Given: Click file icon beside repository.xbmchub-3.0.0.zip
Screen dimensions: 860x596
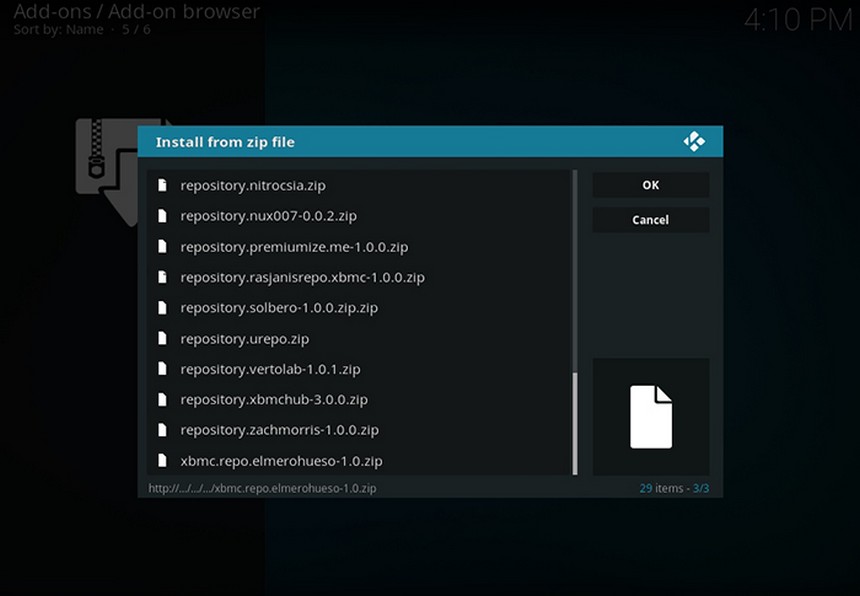Looking at the screenshot, I should (x=162, y=399).
